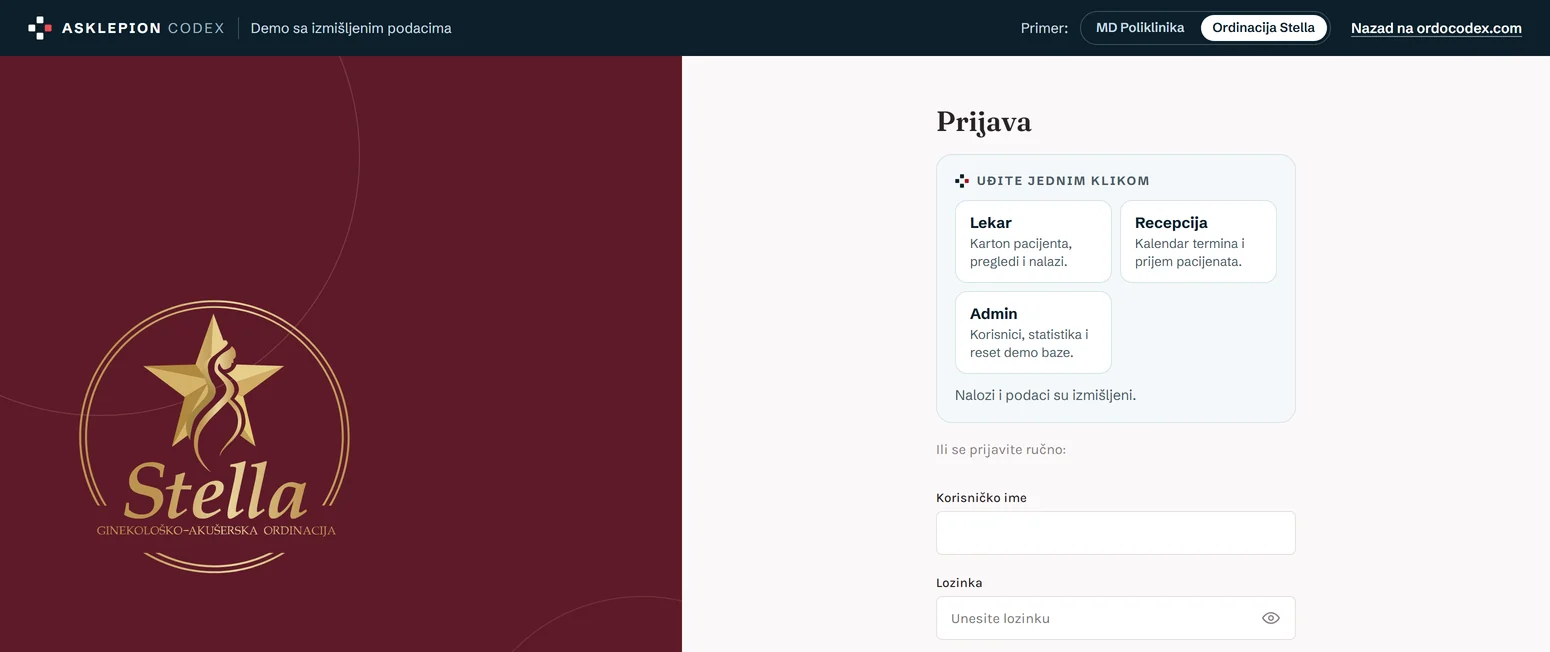Select the Ordinacija Stella demo option
Screen dimensions: 1550x652
click(1263, 28)
